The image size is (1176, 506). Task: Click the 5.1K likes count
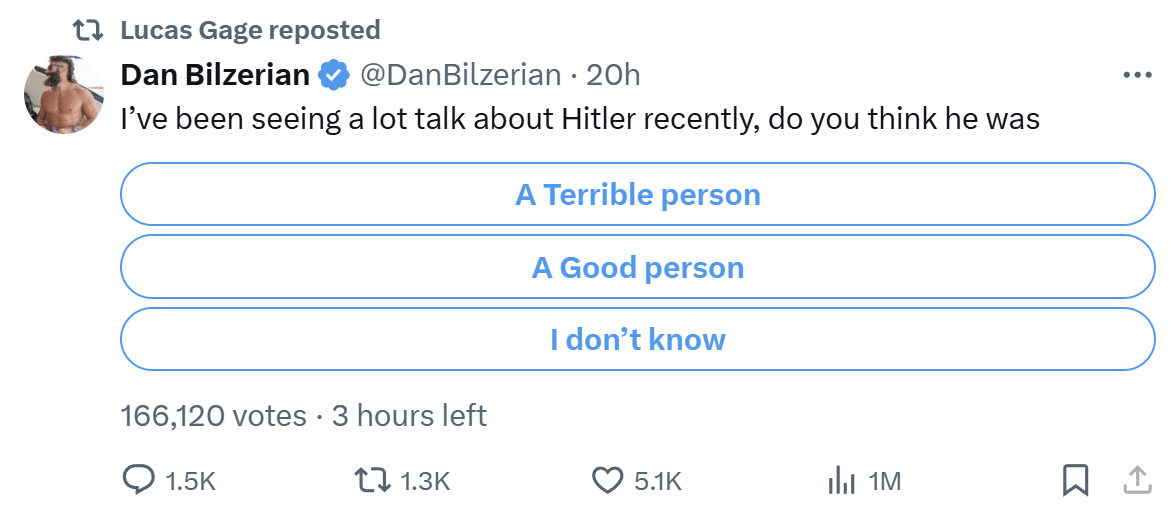[658, 481]
